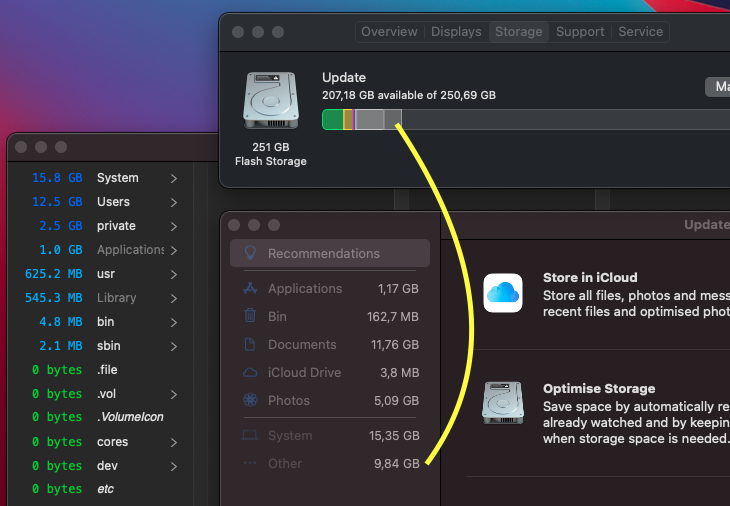Screen dimensions: 730x506
Task: Select Documents 11,76 GB sidebar entry
Action: [330, 344]
